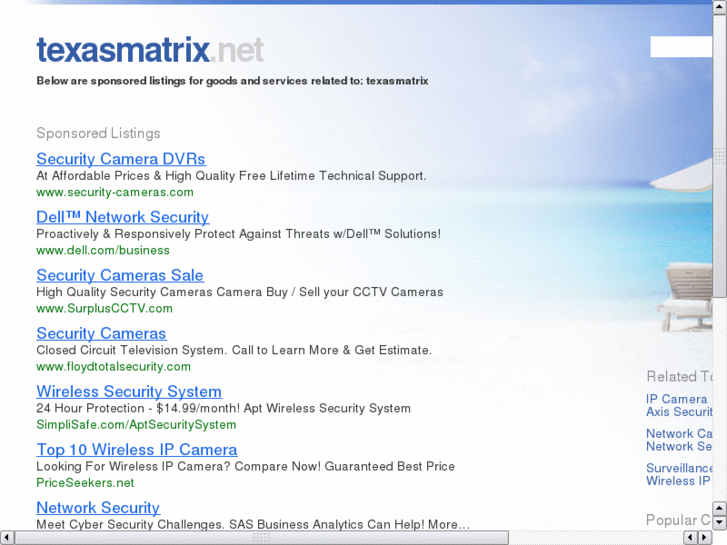The image size is (727, 545).
Task: Click the Proactively & Responsively Protect description
Action: pyautogui.click(x=238, y=234)
